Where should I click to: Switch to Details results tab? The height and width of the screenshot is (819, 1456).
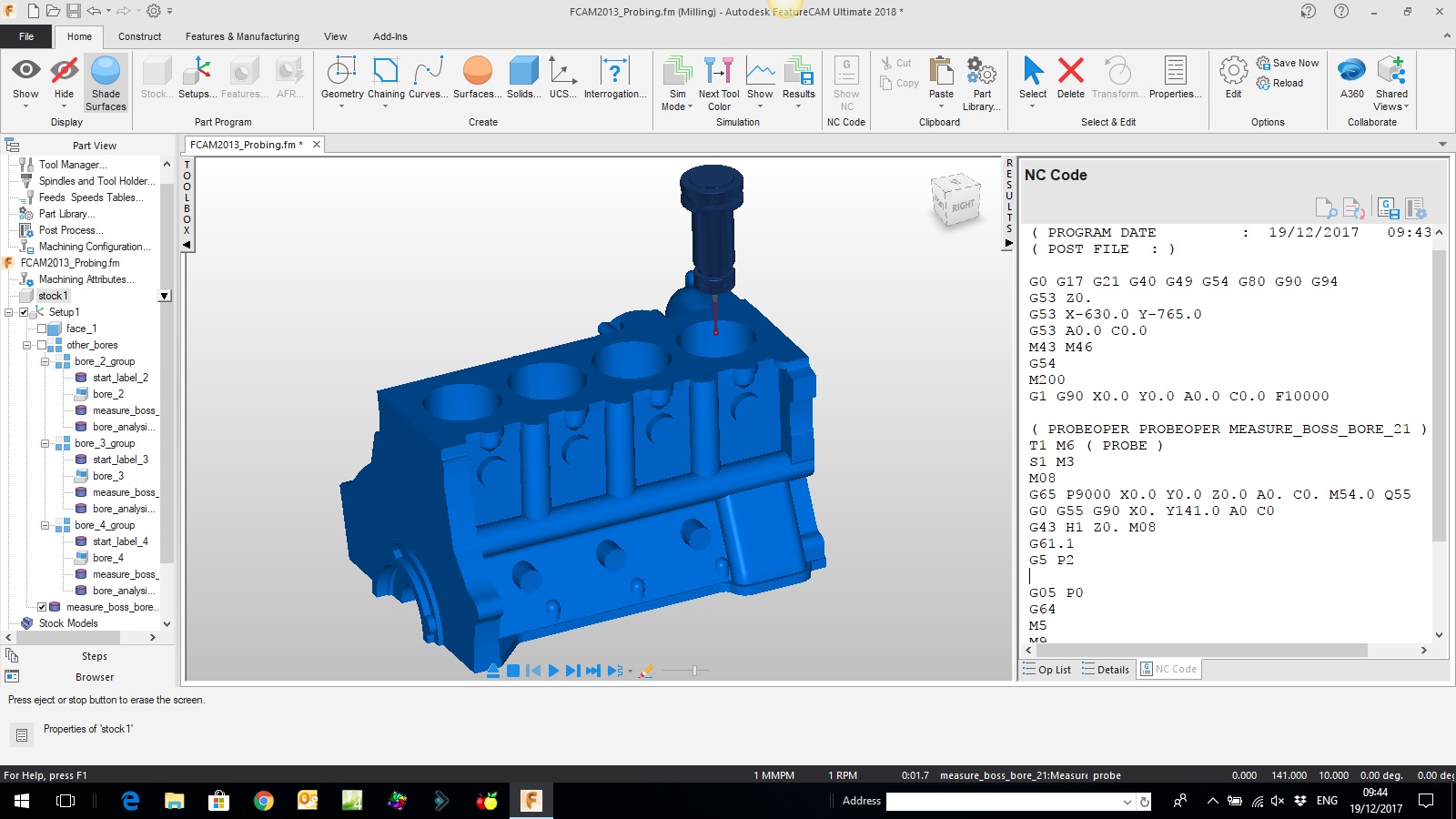1106,670
